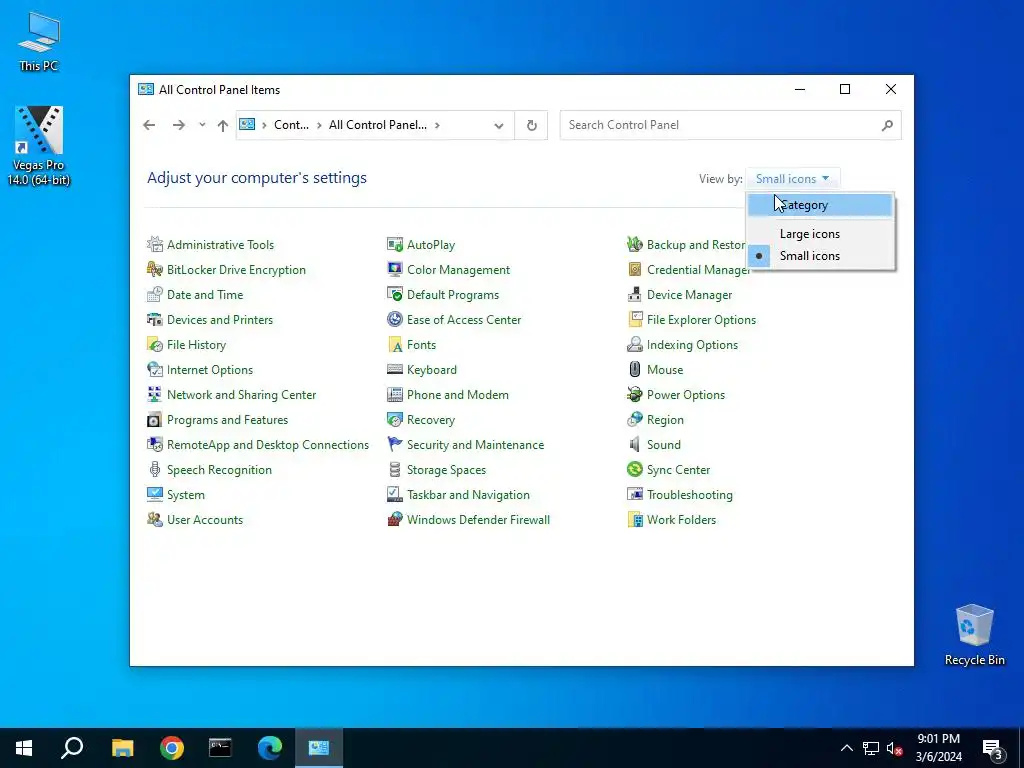The image size is (1024, 768).
Task: Open Microsoft Edge from the taskbar
Action: [270, 748]
